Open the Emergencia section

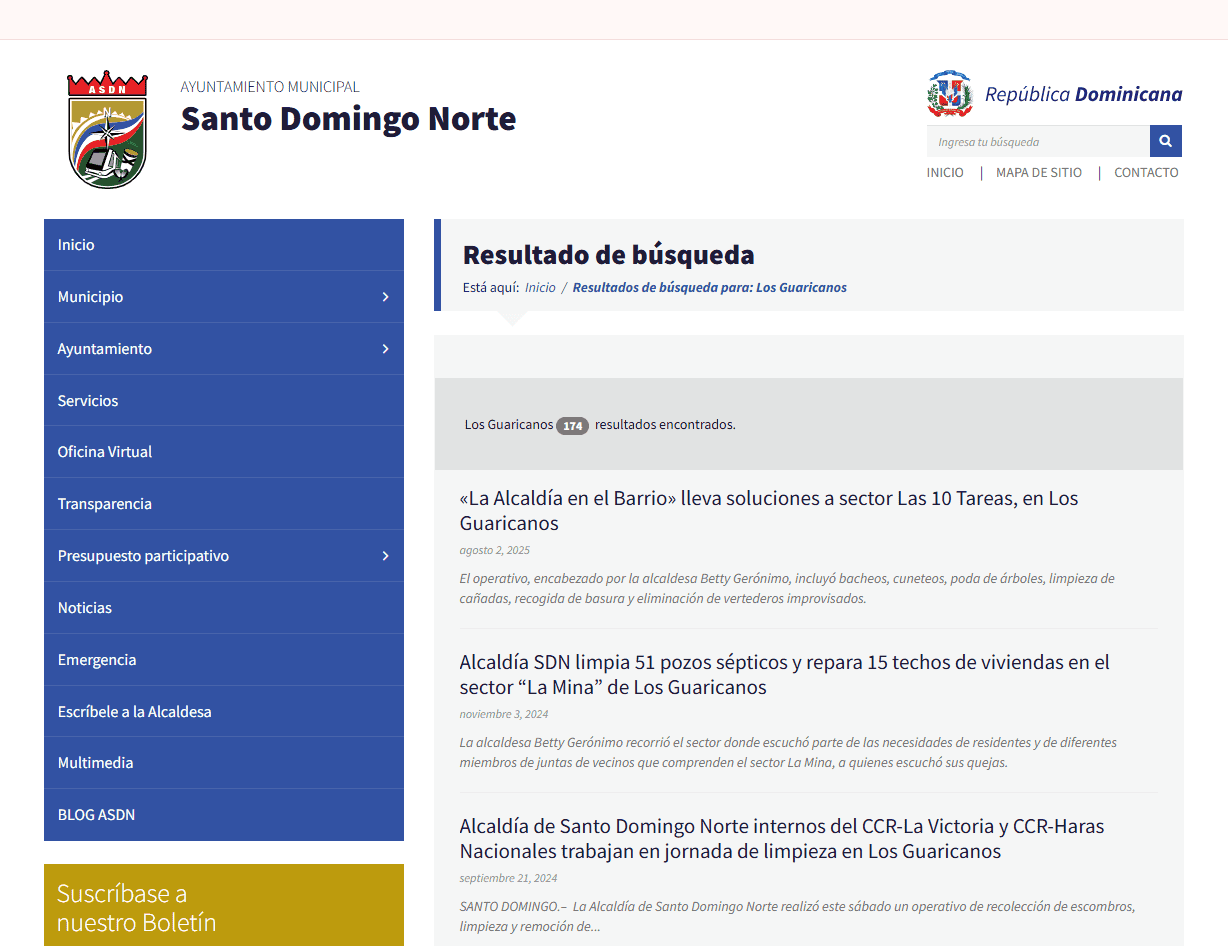[97, 659]
